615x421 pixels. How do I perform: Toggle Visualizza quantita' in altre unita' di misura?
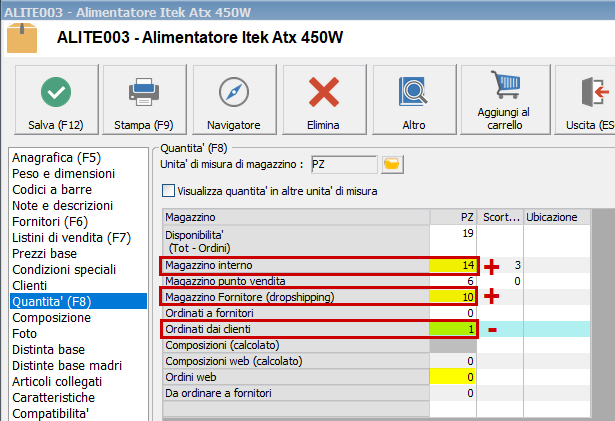[x=169, y=191]
